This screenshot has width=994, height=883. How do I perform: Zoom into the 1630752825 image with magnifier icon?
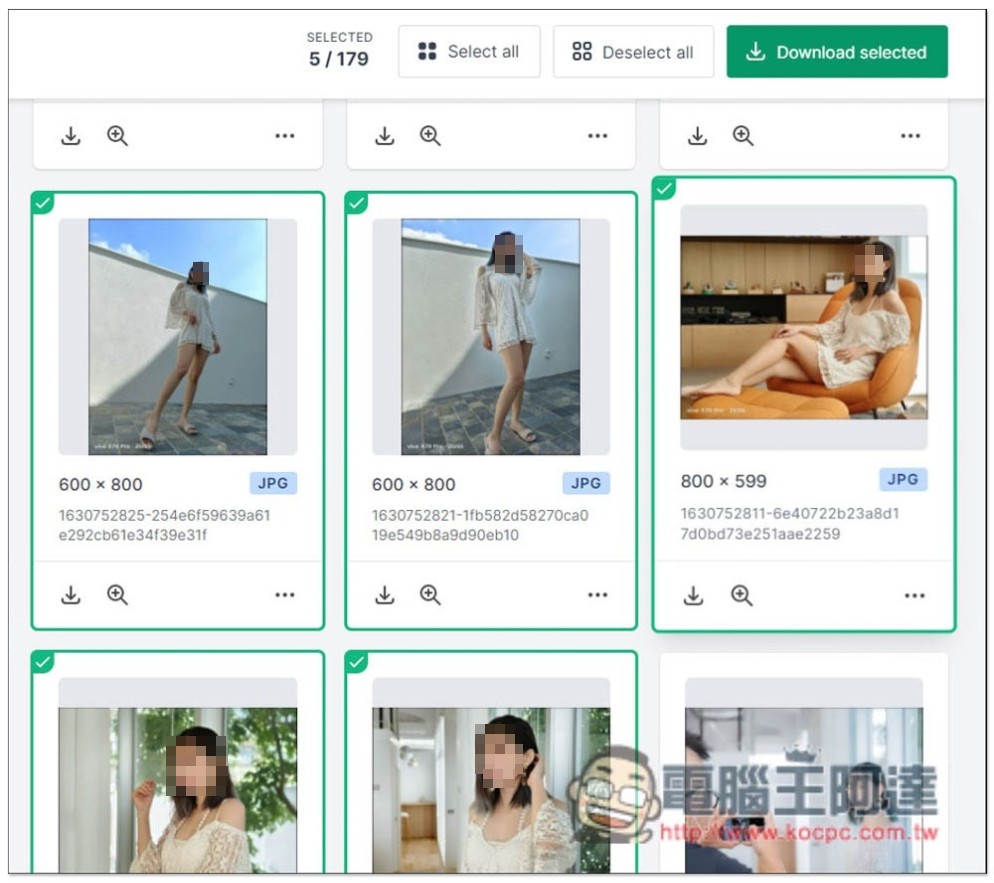click(117, 595)
